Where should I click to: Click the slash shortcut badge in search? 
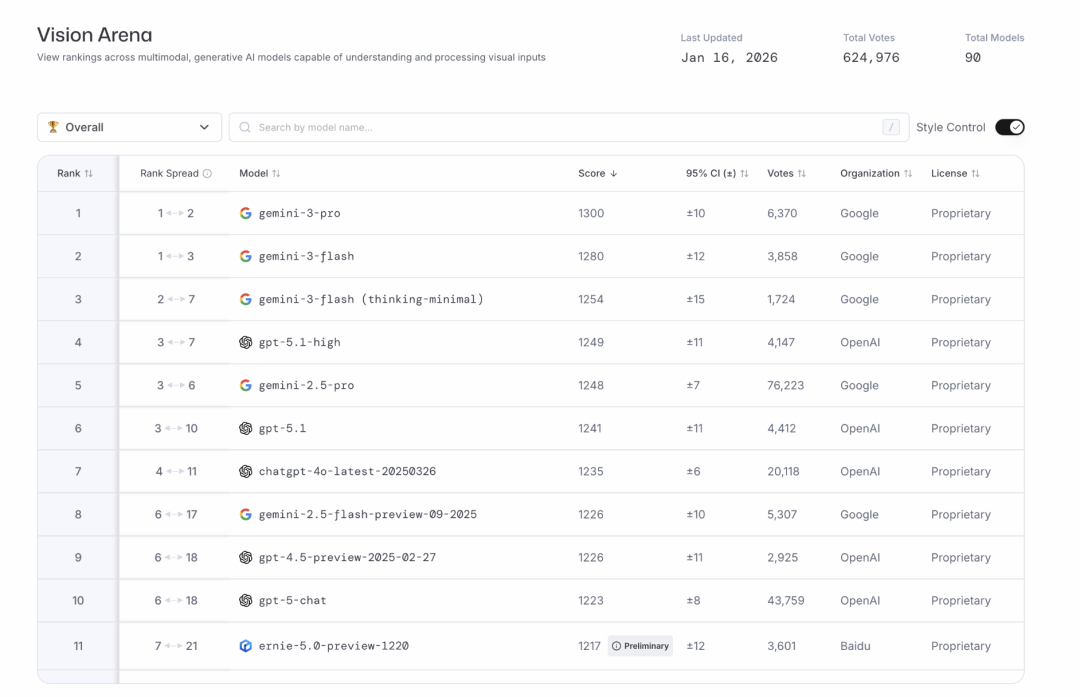click(x=891, y=127)
